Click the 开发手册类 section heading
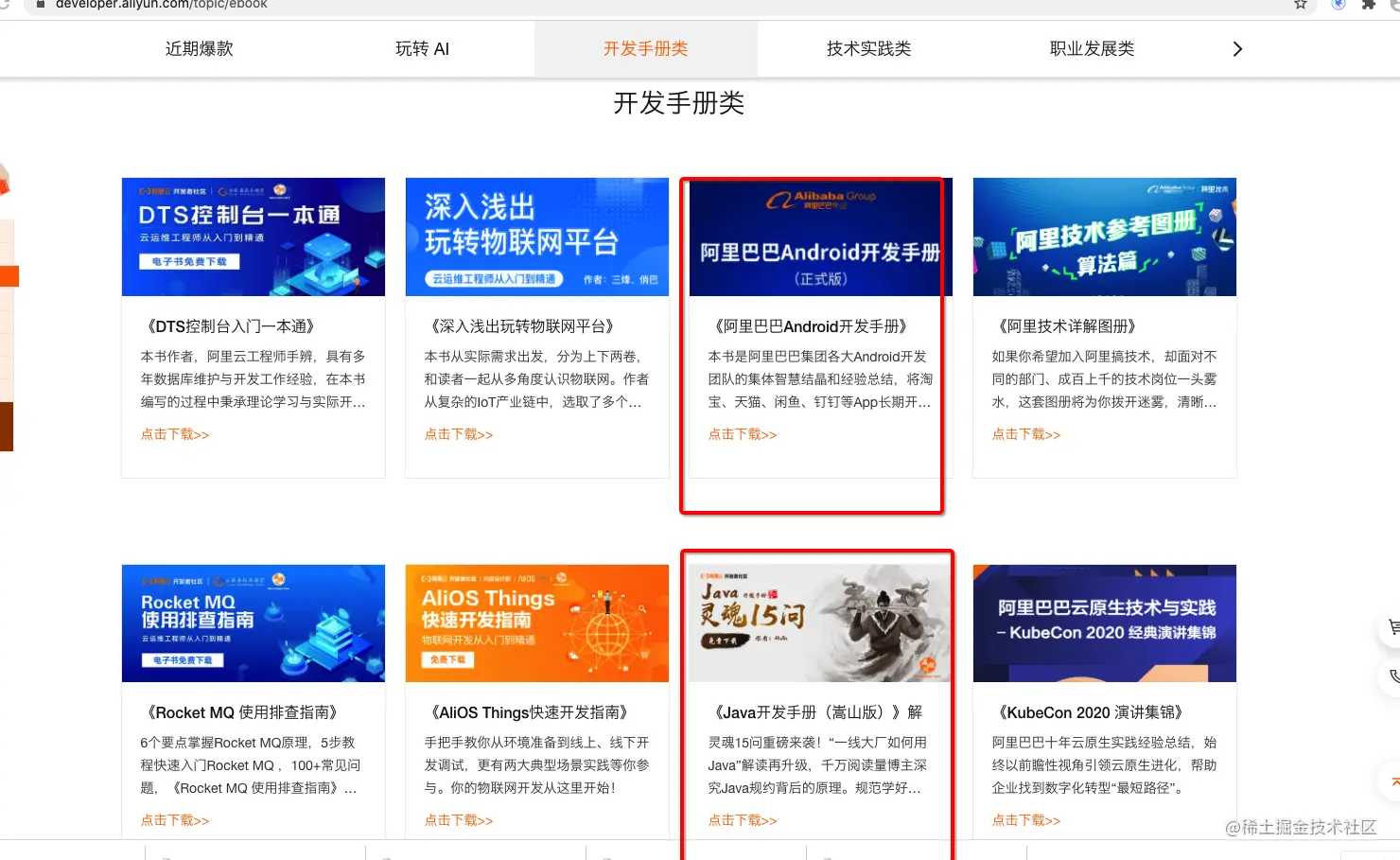This screenshot has width=1400, height=860. point(679,103)
